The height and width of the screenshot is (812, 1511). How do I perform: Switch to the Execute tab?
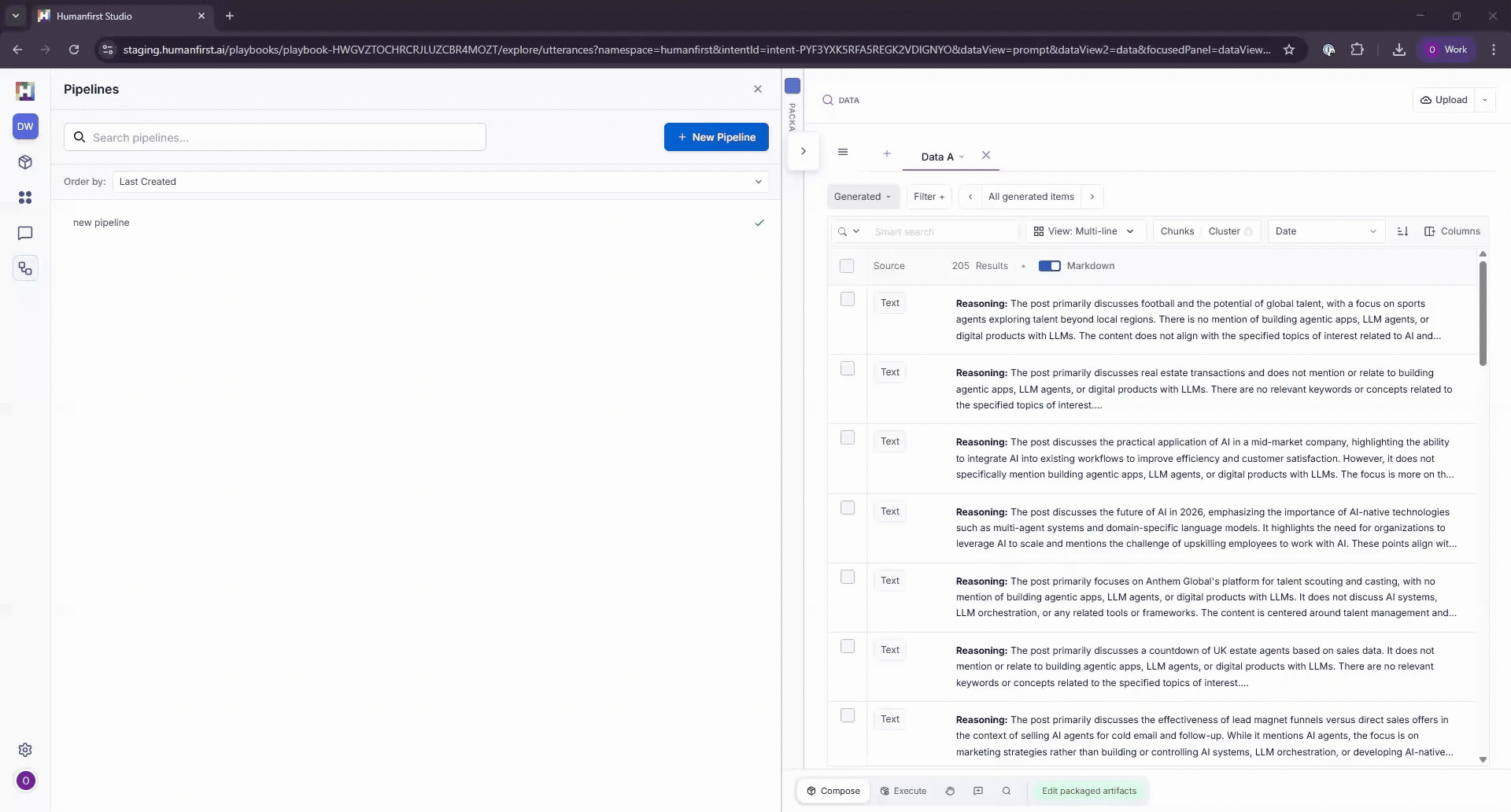903,791
